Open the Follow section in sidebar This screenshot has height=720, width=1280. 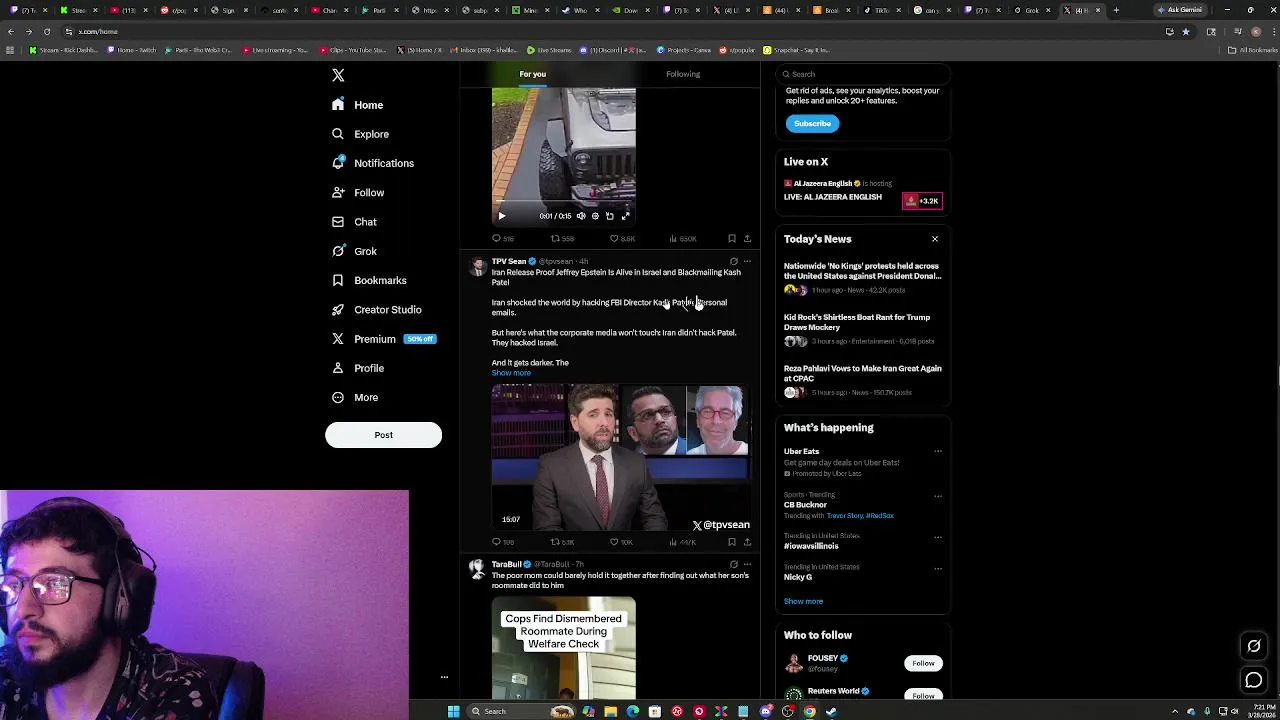[x=358, y=192]
